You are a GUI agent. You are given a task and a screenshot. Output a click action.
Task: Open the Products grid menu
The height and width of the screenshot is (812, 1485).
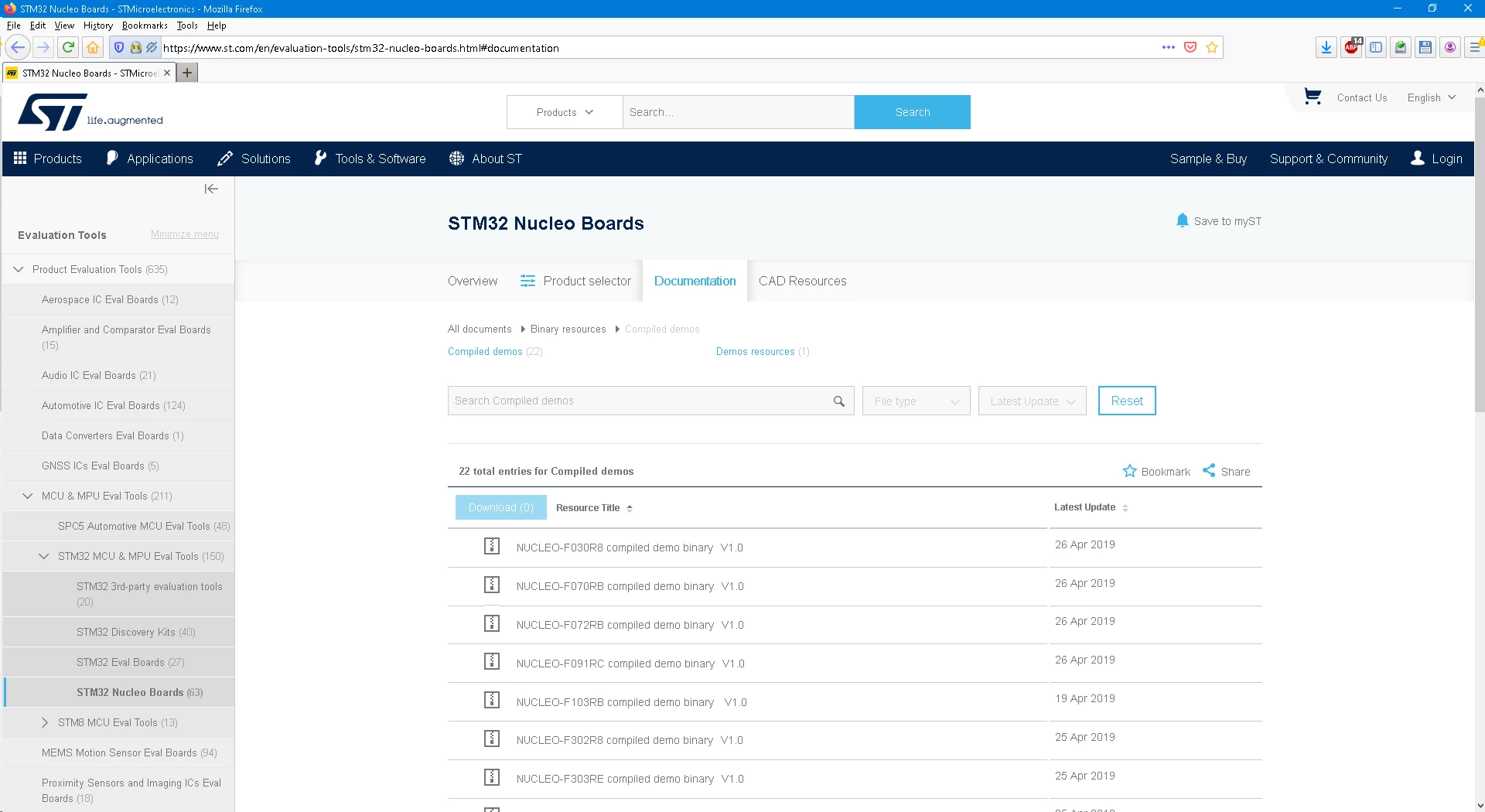coord(48,159)
